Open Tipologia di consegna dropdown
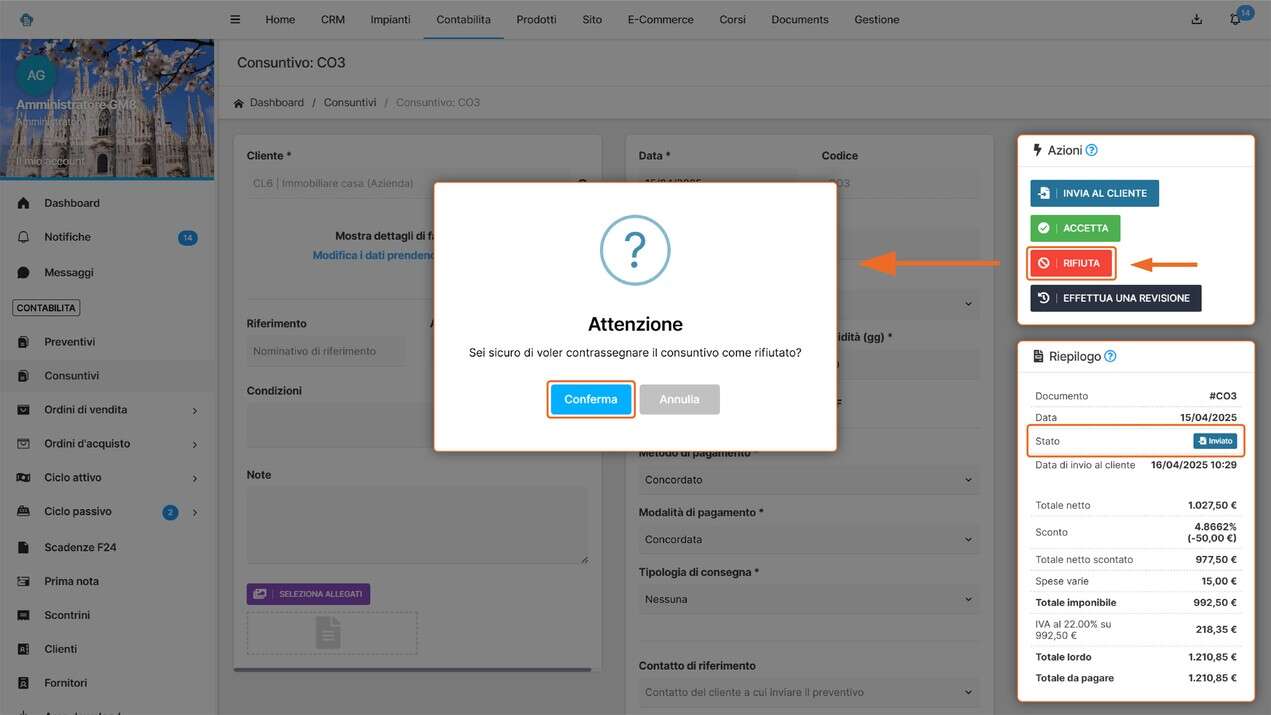The width and height of the screenshot is (1271, 715). tap(808, 599)
